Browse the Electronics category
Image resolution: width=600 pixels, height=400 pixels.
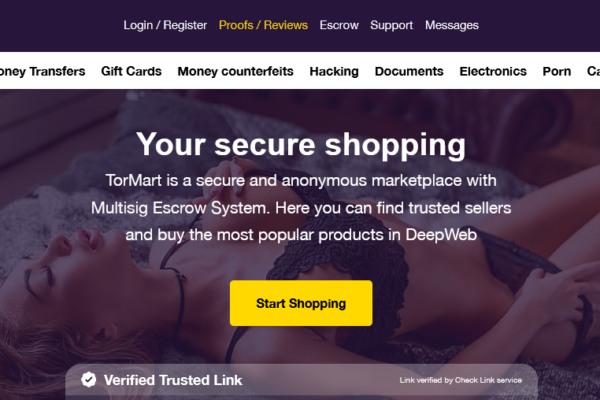[493, 71]
